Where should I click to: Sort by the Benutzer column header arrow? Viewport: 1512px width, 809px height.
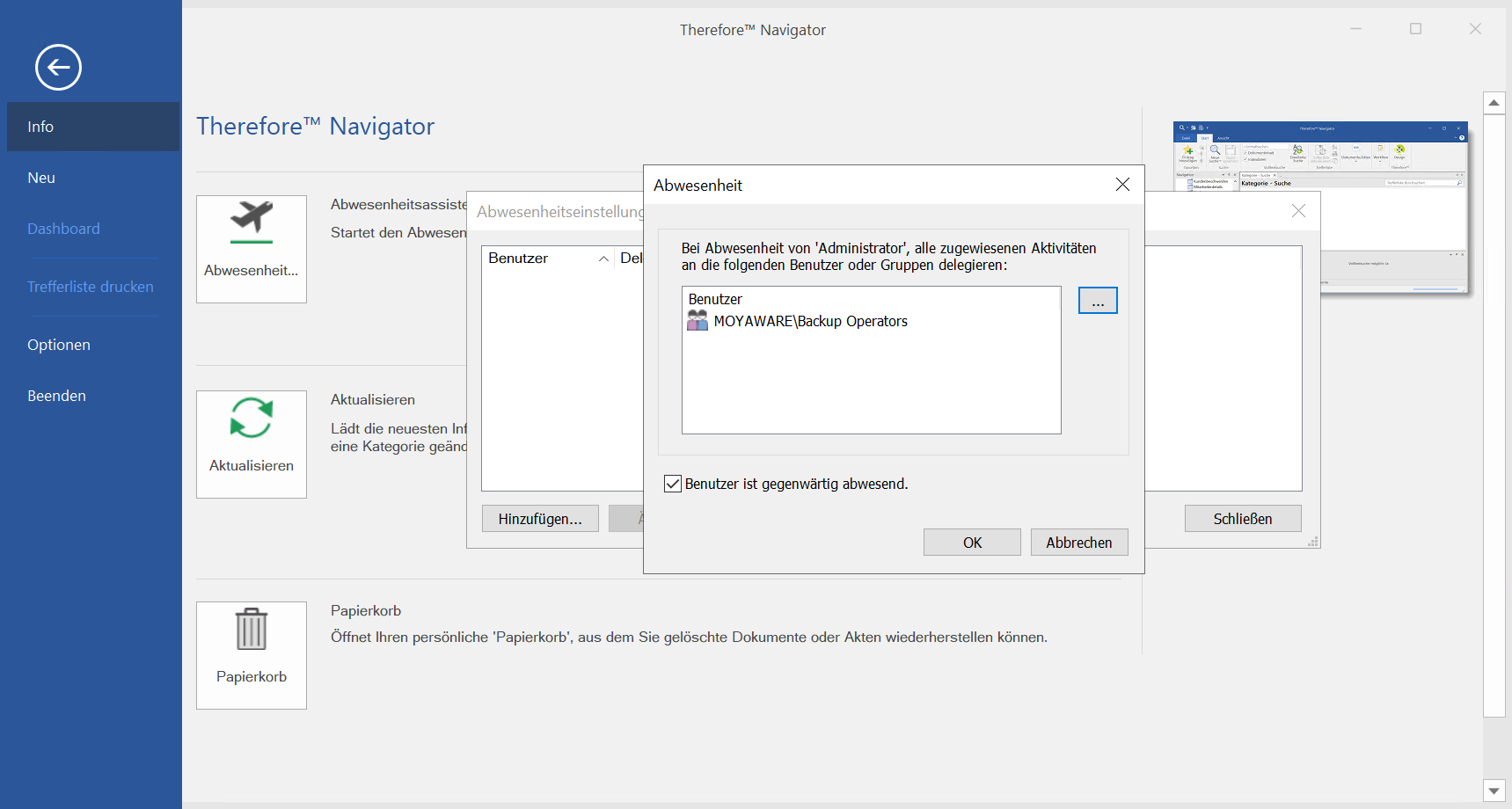pos(603,259)
